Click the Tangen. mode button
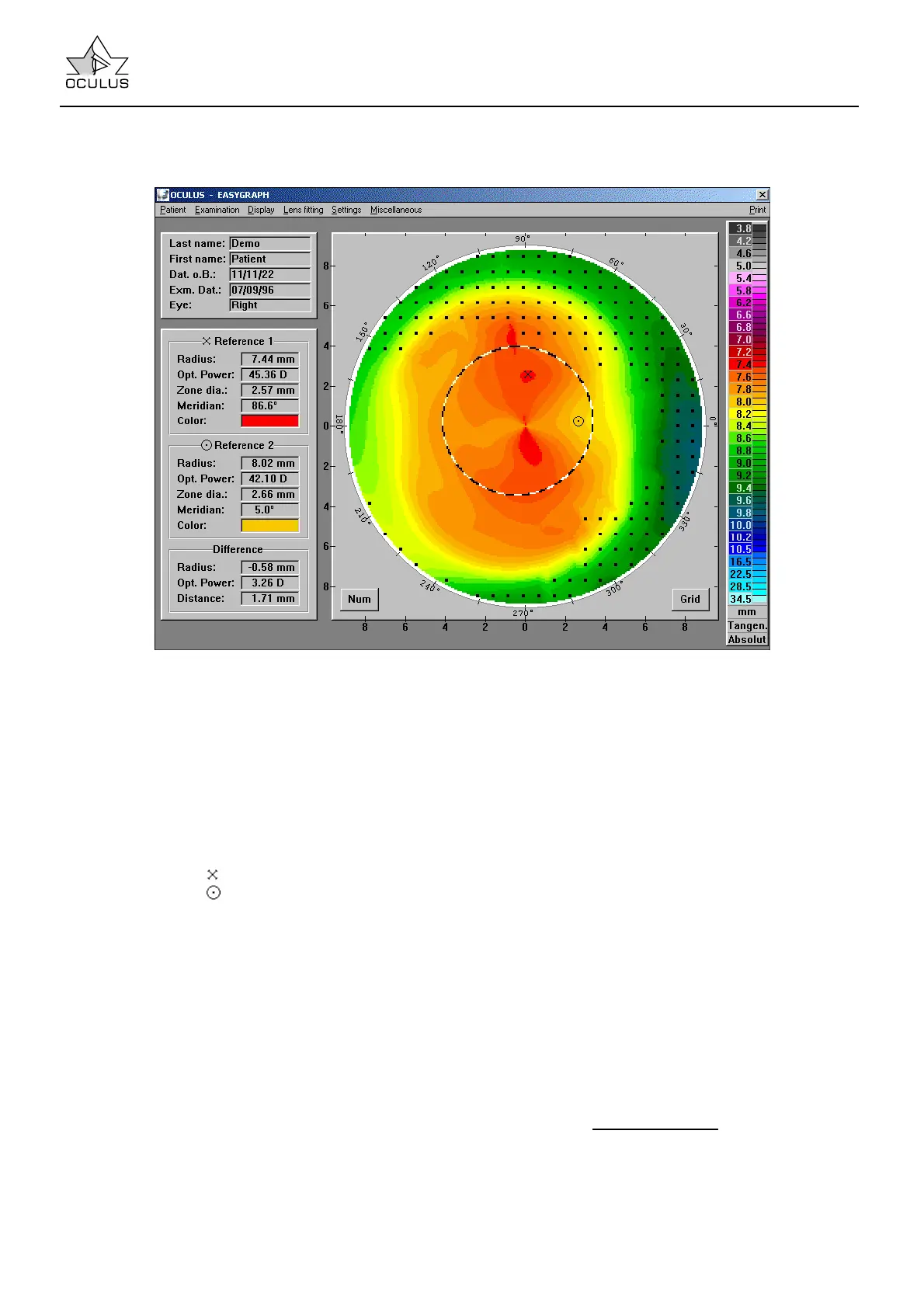The height and width of the screenshot is (1308, 924). [x=747, y=626]
